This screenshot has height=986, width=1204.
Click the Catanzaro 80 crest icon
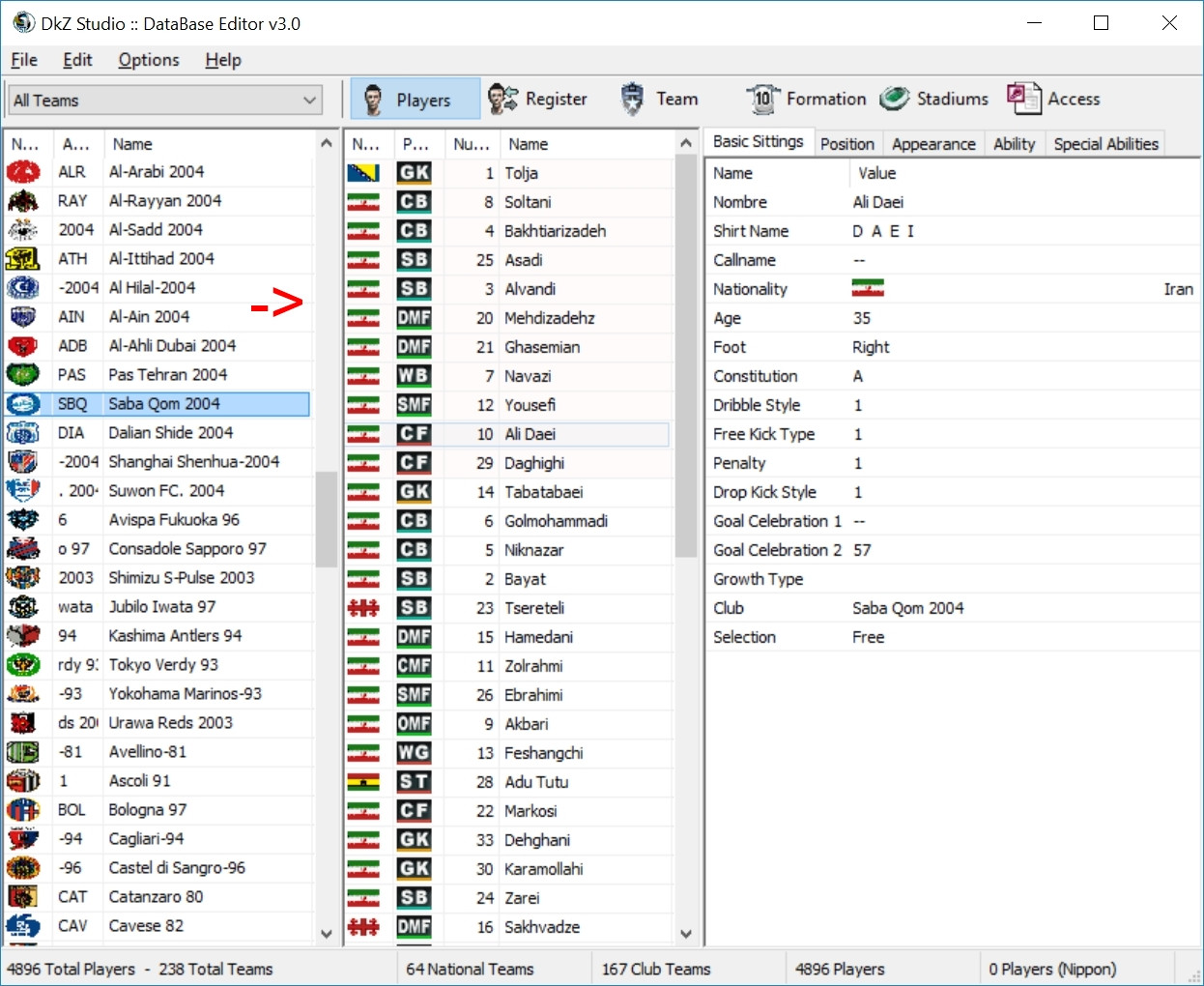click(x=23, y=897)
